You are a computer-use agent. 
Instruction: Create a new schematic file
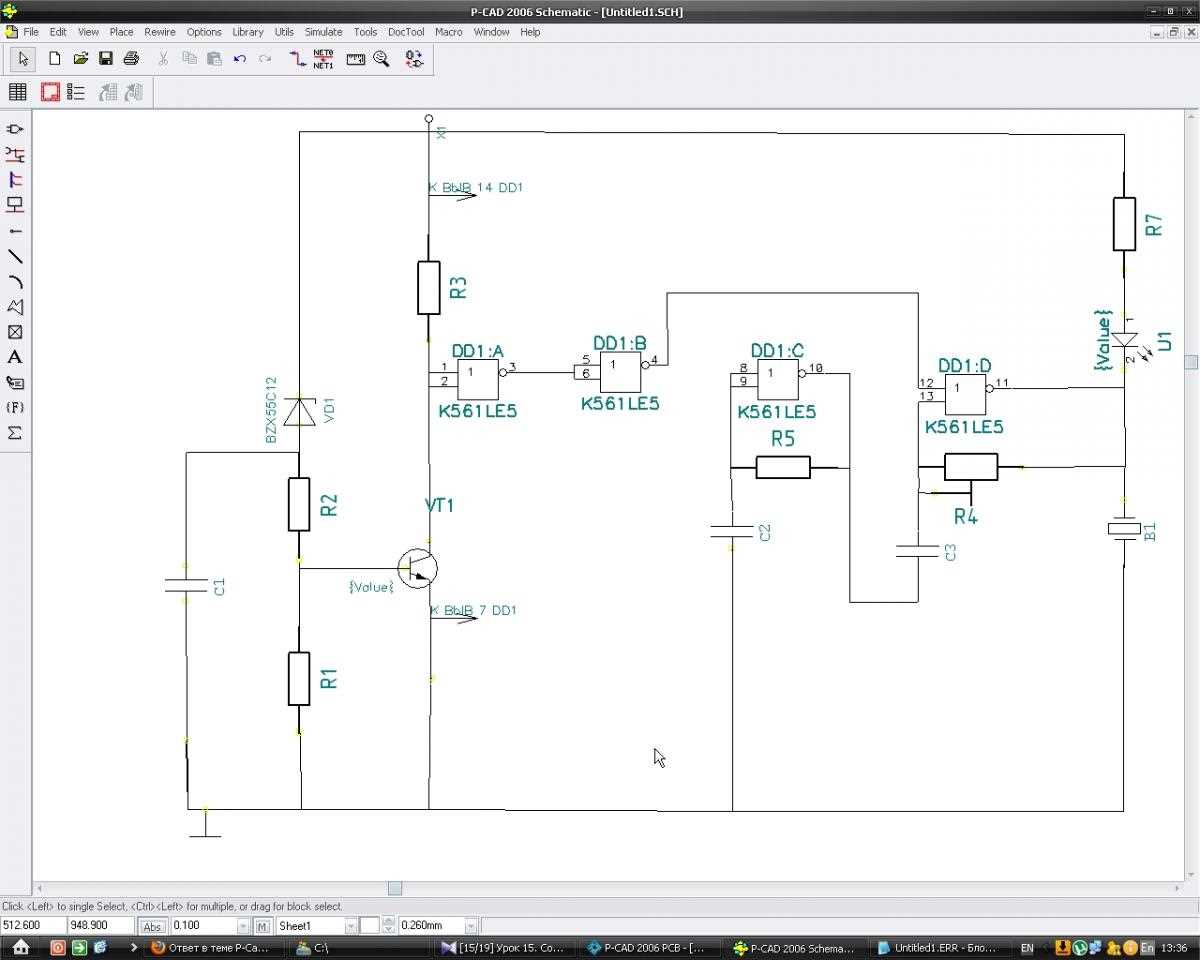55,59
